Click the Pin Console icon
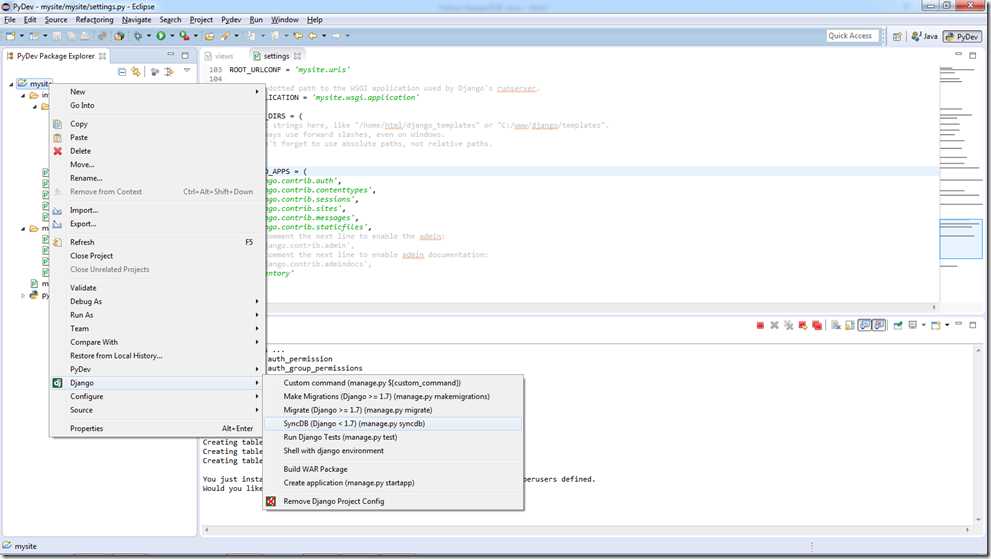This screenshot has height=559, width=991. click(x=898, y=325)
